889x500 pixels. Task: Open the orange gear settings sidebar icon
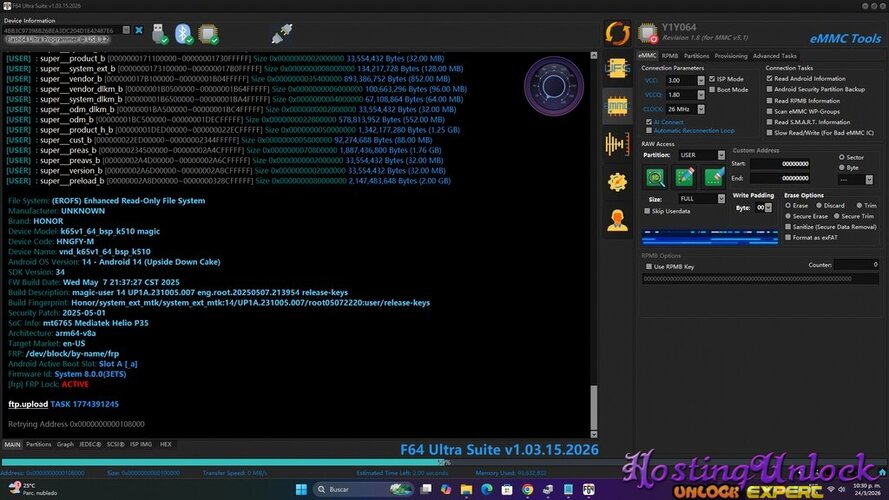617,181
